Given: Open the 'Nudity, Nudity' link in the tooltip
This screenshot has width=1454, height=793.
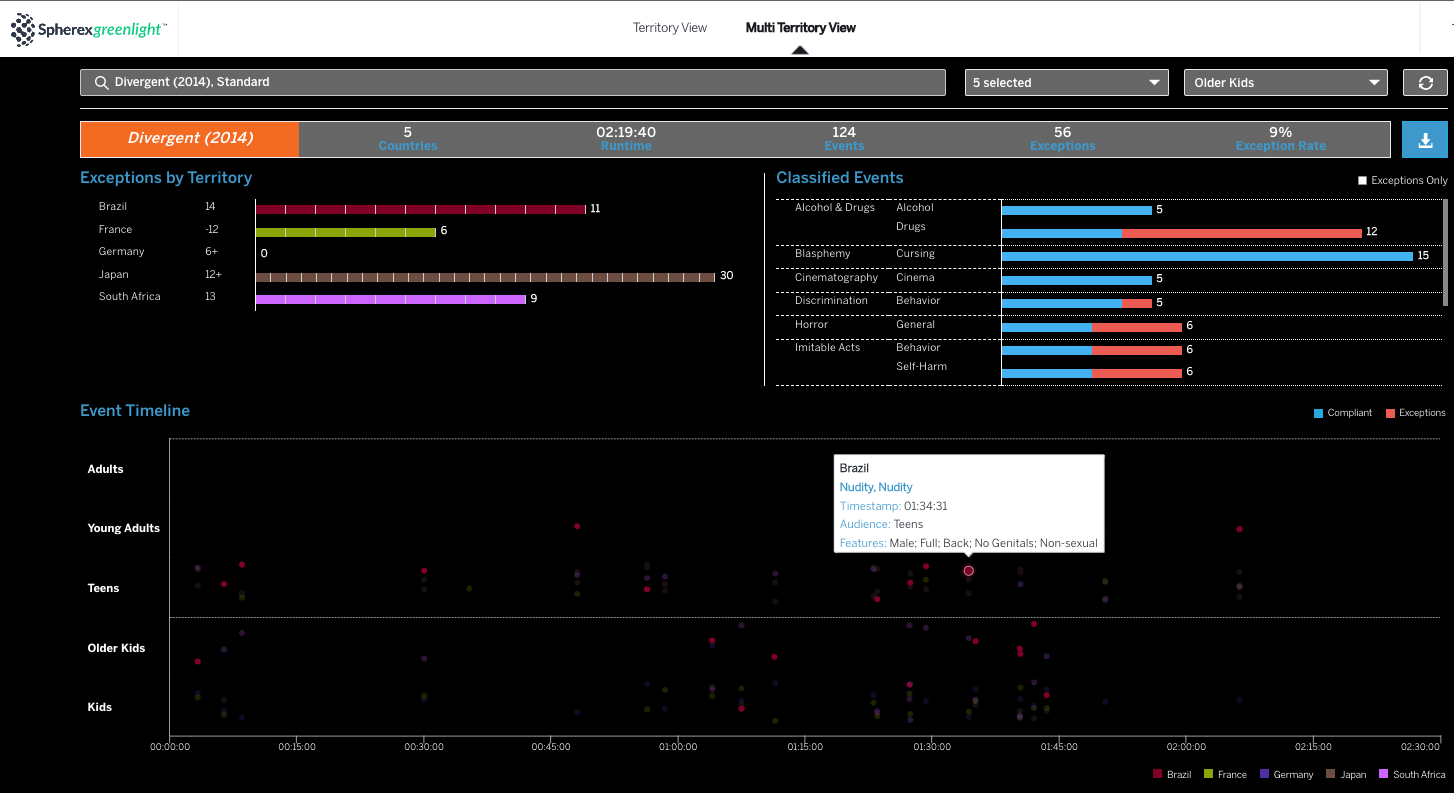Looking at the screenshot, I should tap(876, 487).
